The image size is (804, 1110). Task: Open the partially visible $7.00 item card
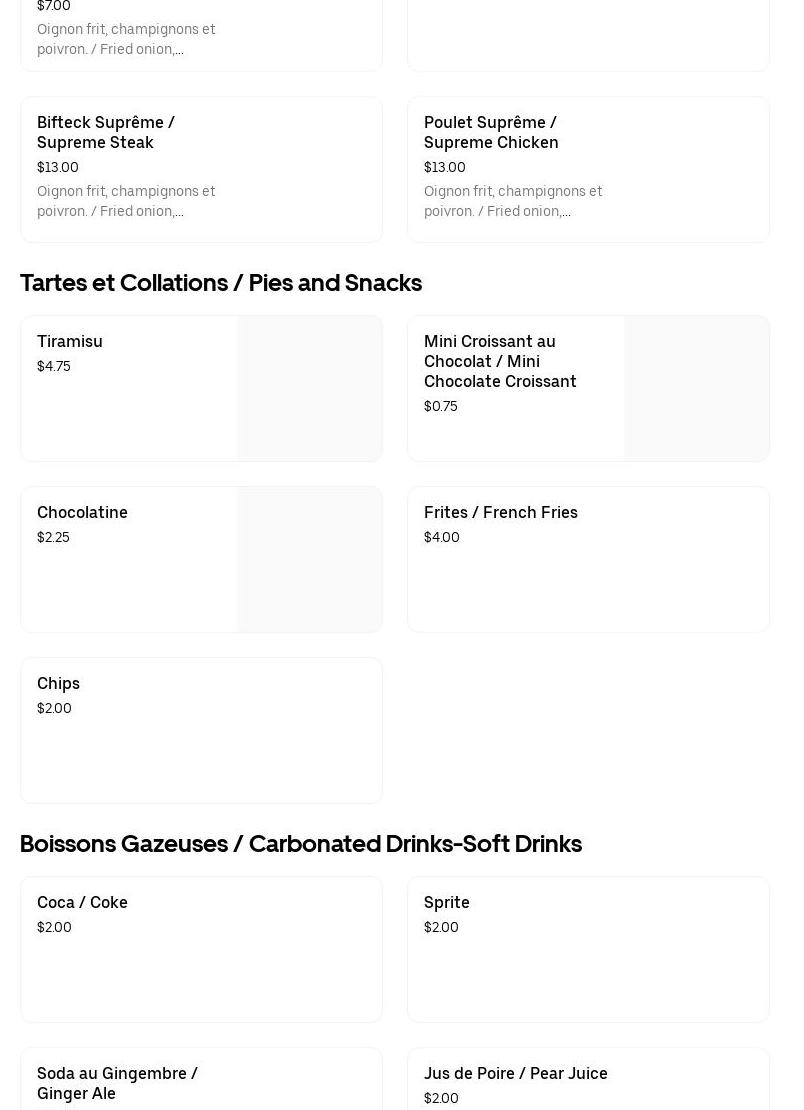click(x=201, y=35)
